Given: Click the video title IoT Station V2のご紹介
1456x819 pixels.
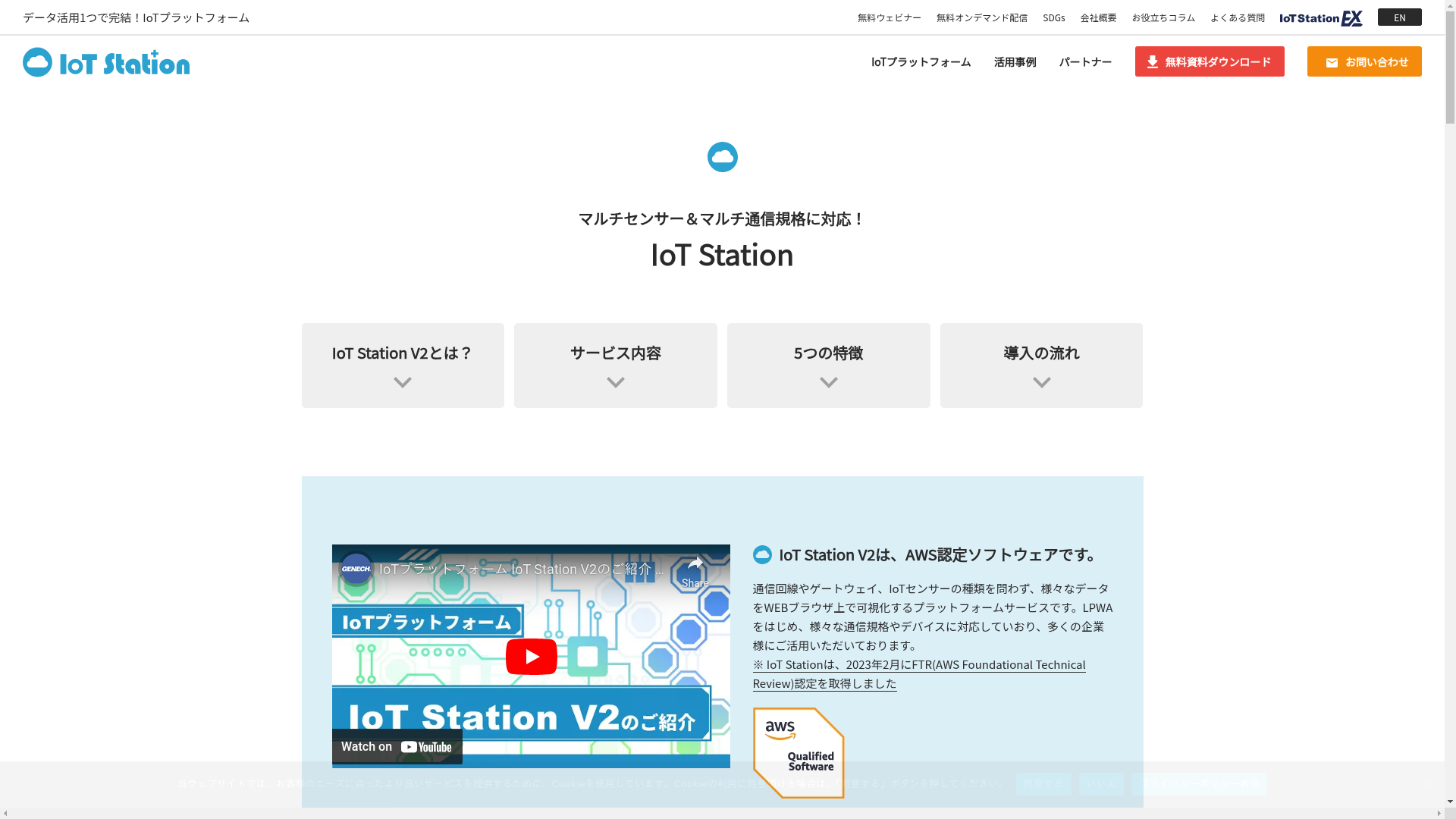Looking at the screenshot, I should pos(521,569).
